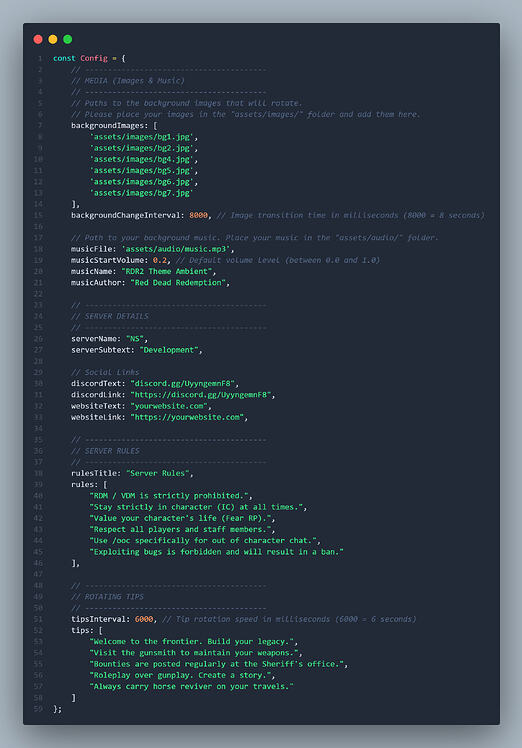The image size is (522, 748).
Task: Select the "Development" serverSubtext value
Action: click(x=168, y=350)
